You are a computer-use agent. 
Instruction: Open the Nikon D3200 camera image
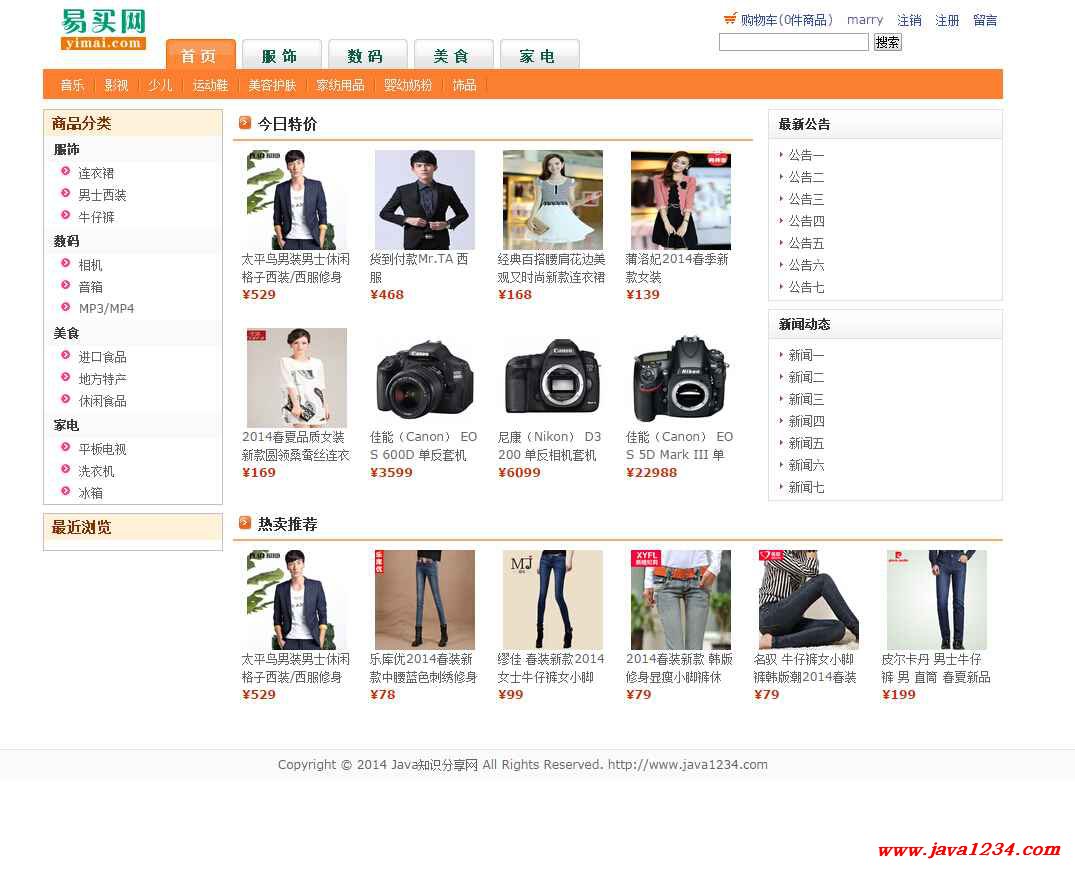click(x=552, y=378)
